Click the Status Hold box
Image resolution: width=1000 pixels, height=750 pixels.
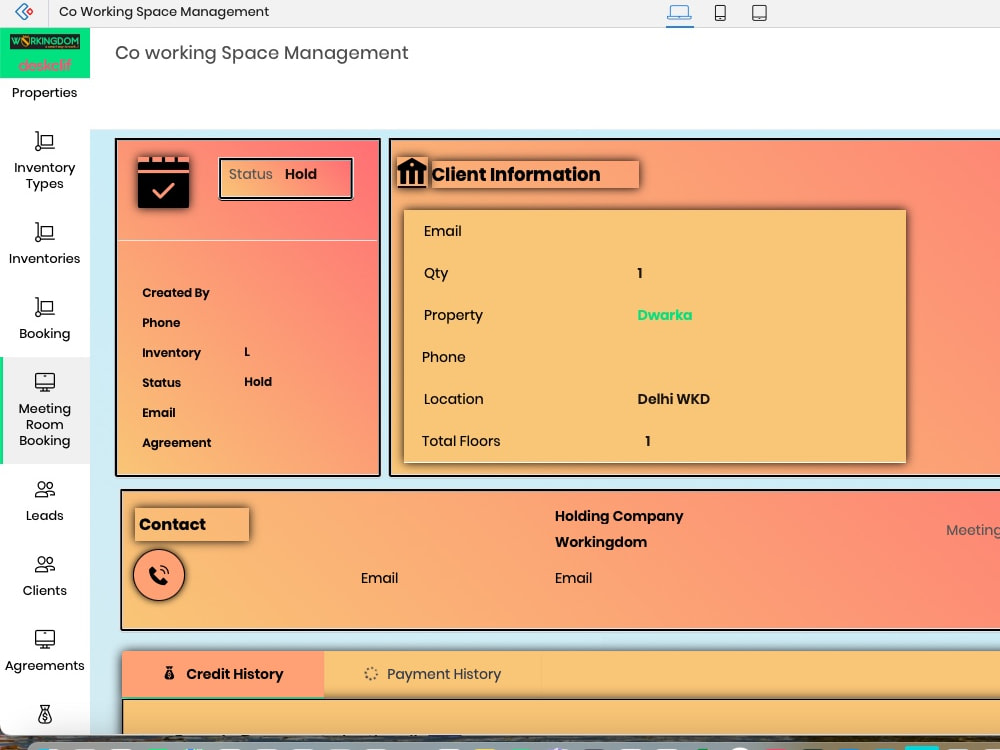click(286, 179)
